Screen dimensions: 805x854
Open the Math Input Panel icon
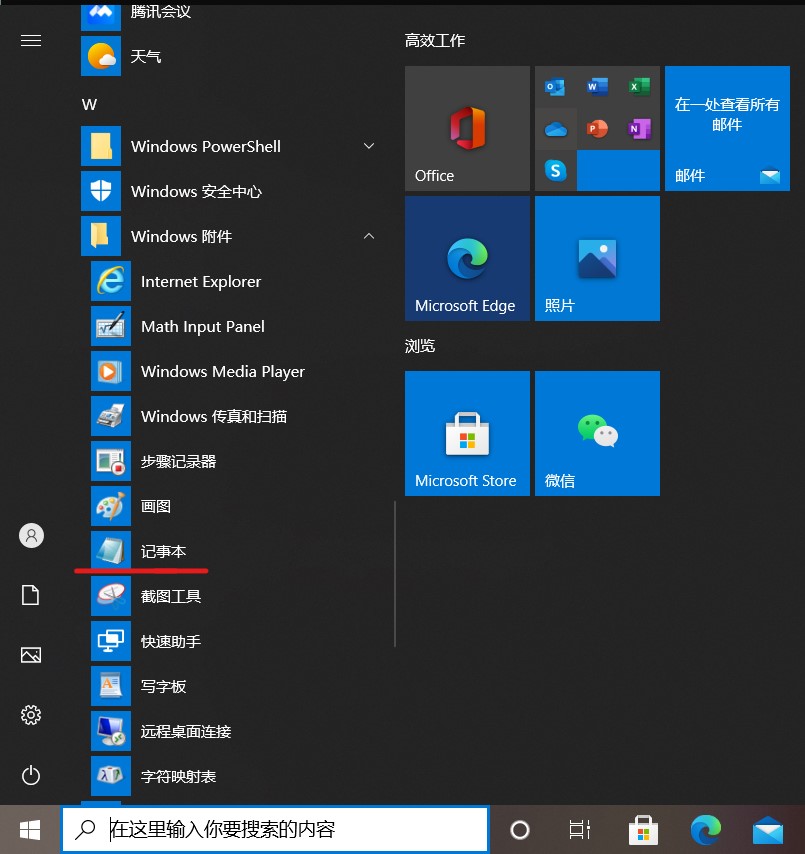[x=111, y=326]
